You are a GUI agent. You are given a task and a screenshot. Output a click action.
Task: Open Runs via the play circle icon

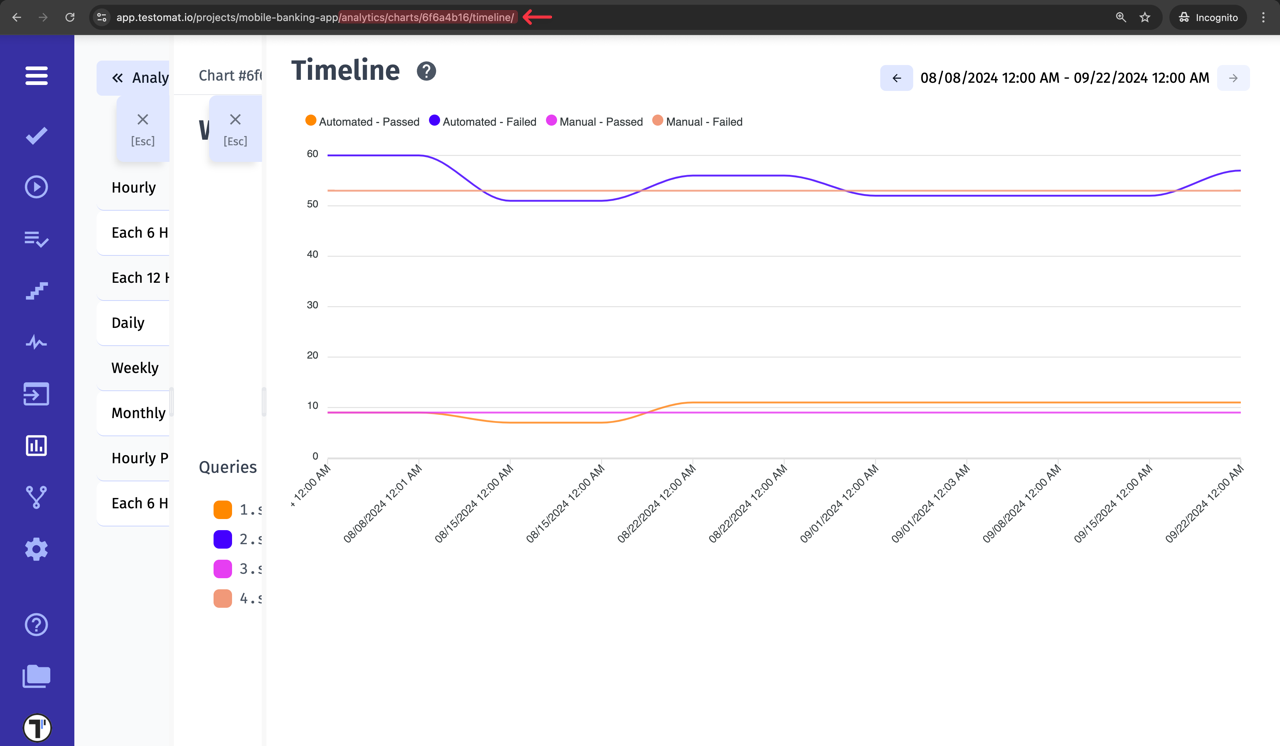(36, 186)
